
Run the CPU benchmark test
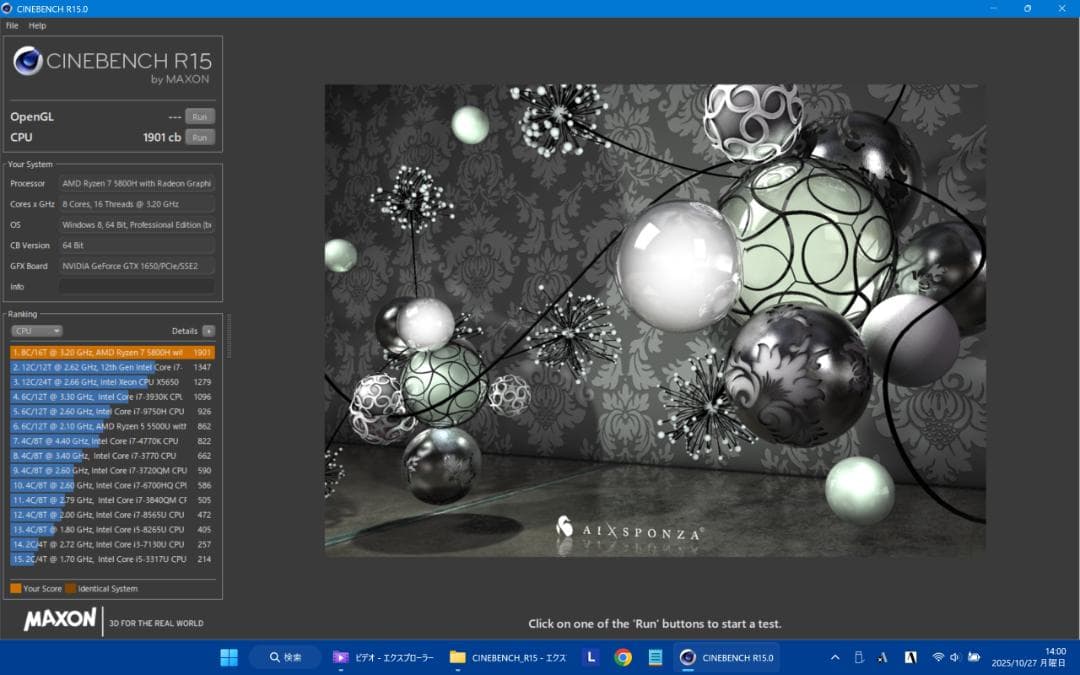(199, 137)
